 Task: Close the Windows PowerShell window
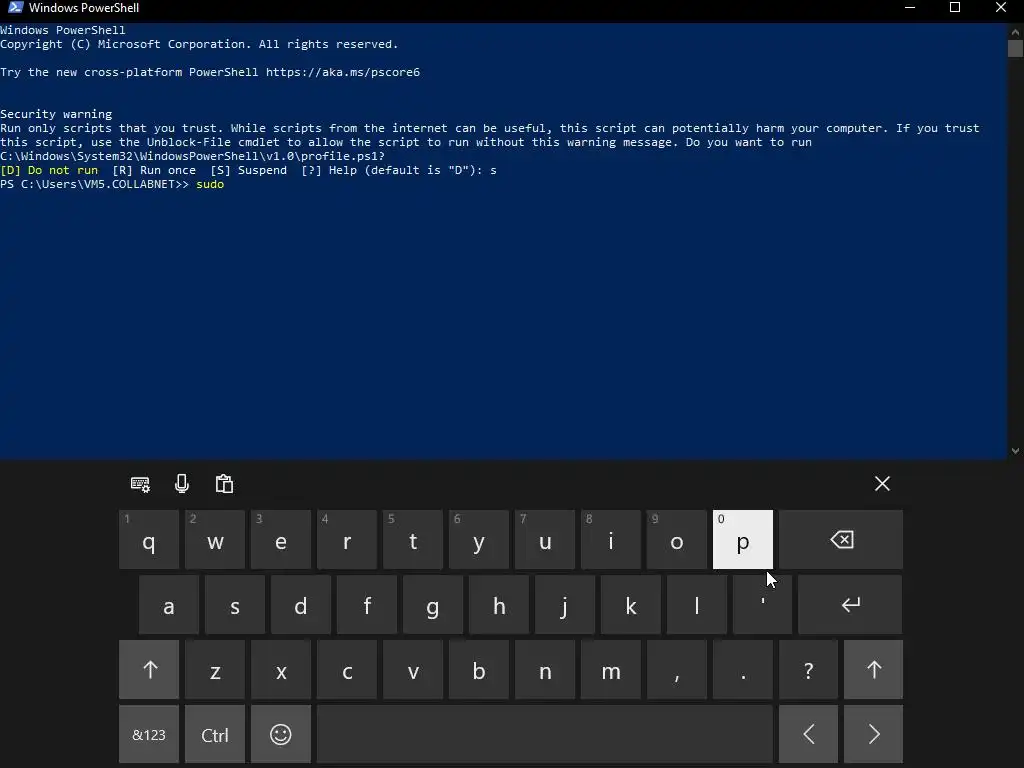tap(1000, 8)
